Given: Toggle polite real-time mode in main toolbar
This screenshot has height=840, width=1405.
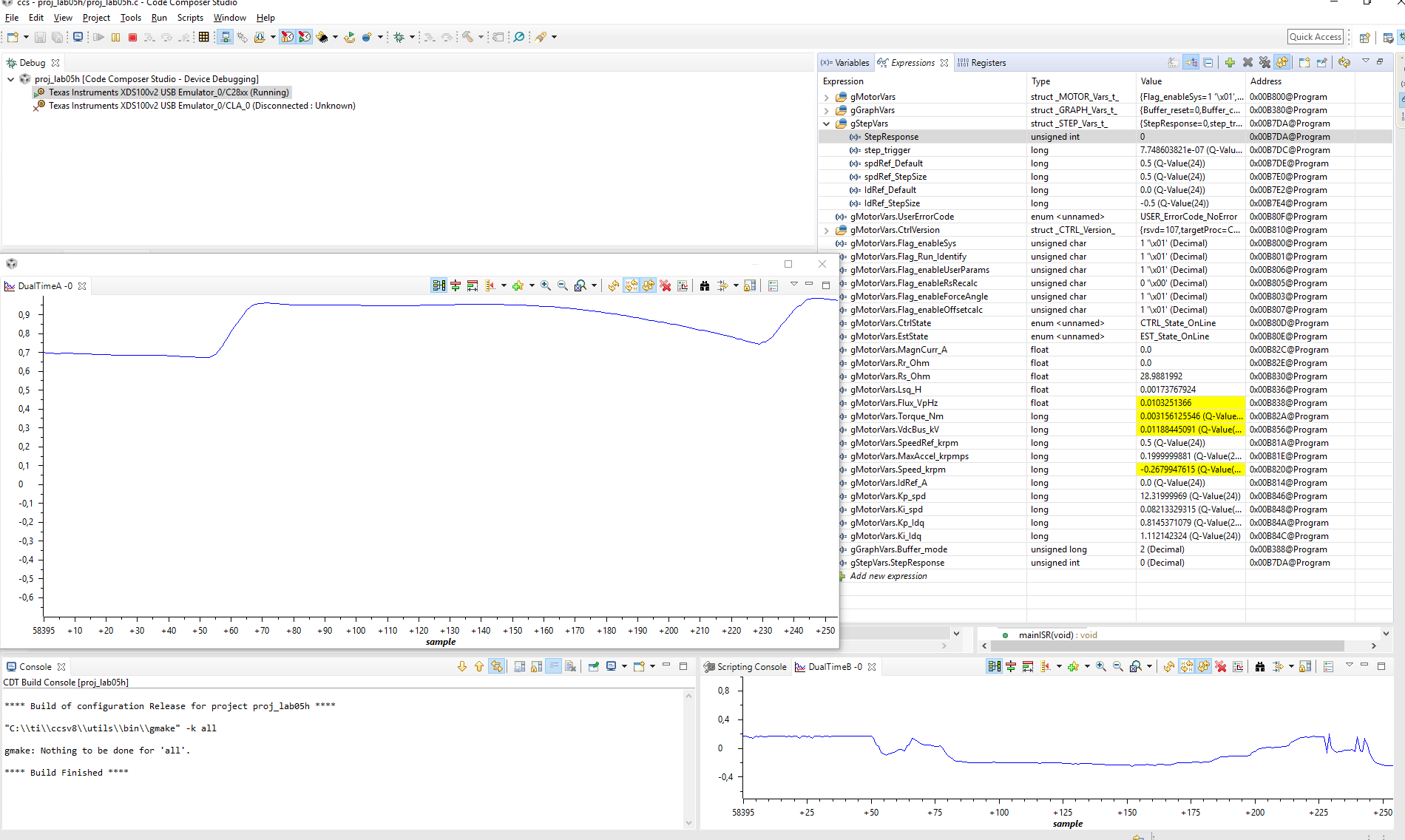Looking at the screenshot, I should coord(305,37).
